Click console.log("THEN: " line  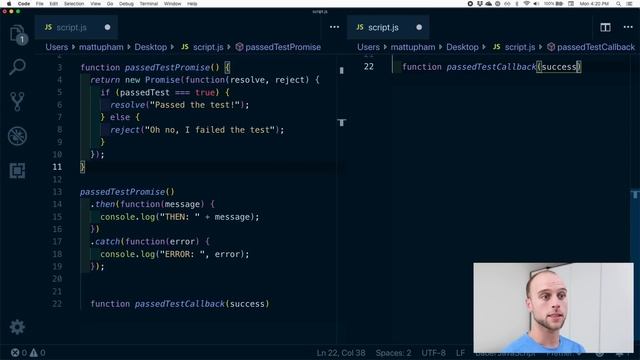pos(180,217)
